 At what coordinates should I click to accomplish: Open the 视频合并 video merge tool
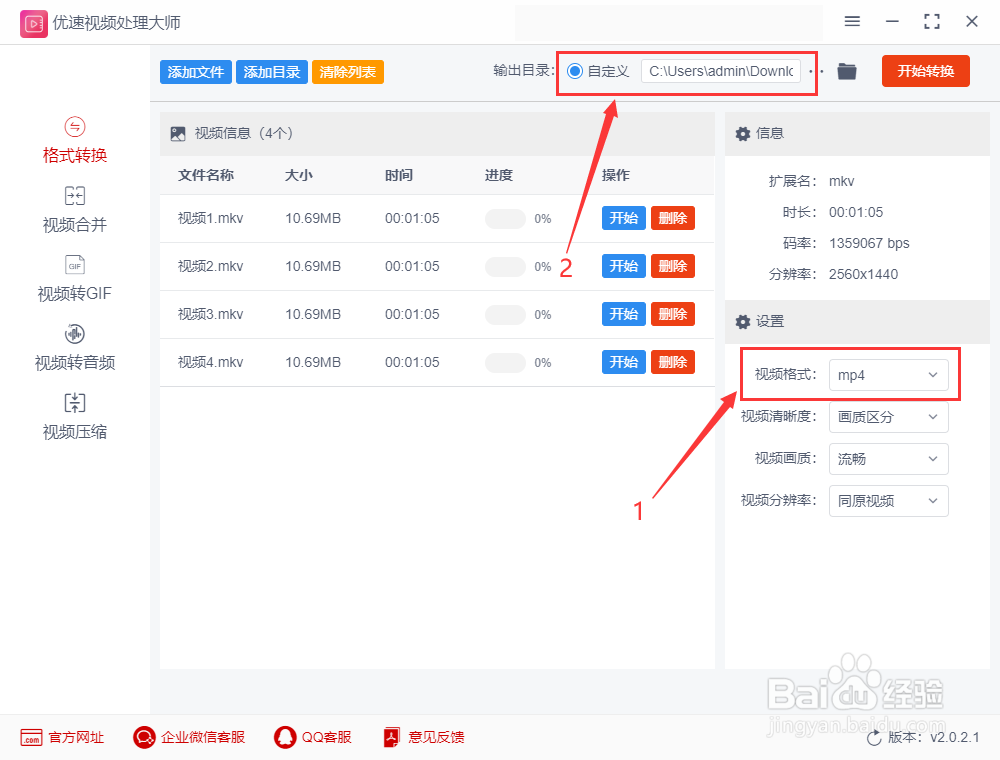pyautogui.click(x=74, y=209)
